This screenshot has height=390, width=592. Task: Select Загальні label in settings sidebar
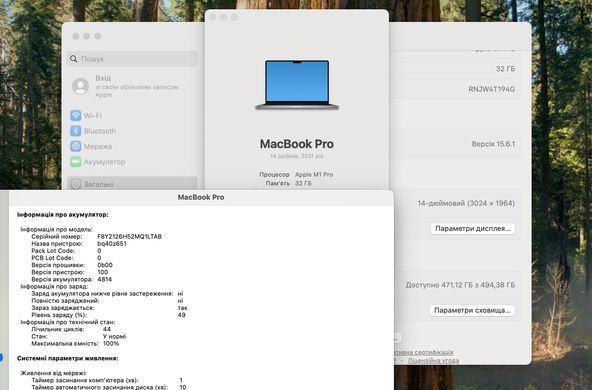(x=98, y=184)
